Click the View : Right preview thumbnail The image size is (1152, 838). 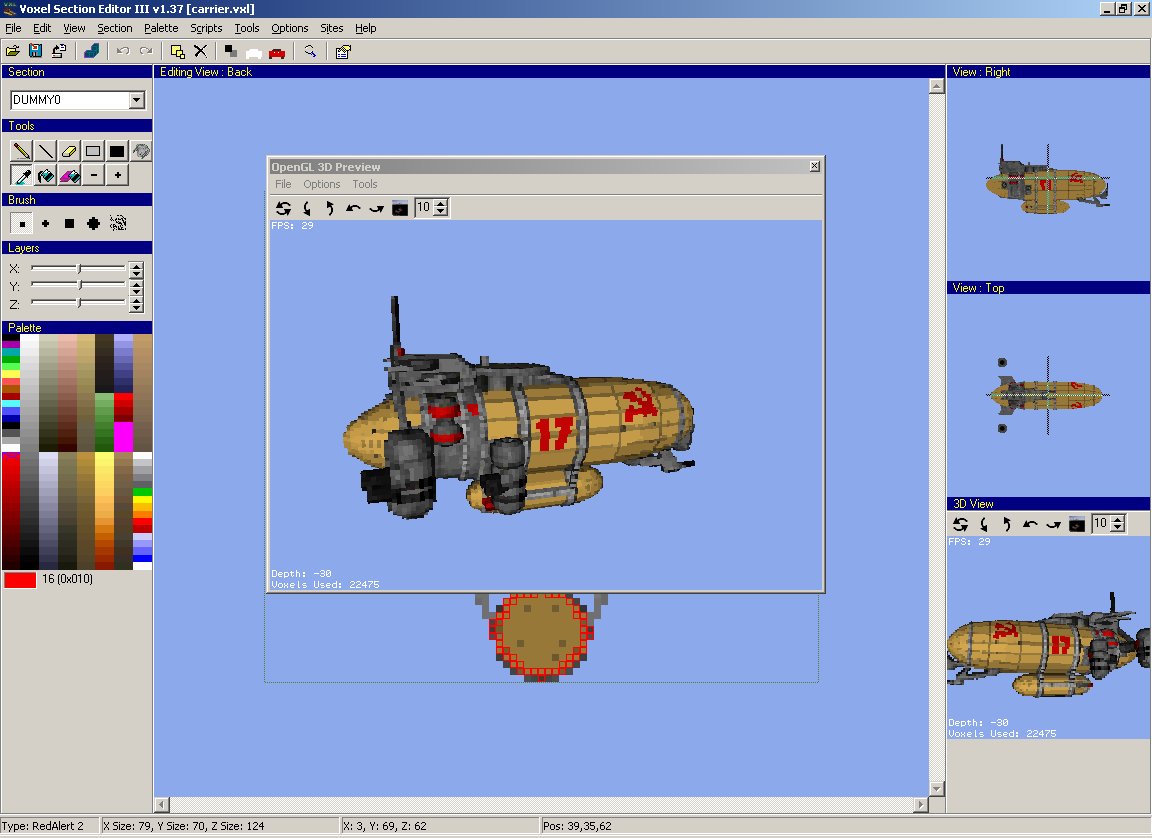[x=1048, y=179]
